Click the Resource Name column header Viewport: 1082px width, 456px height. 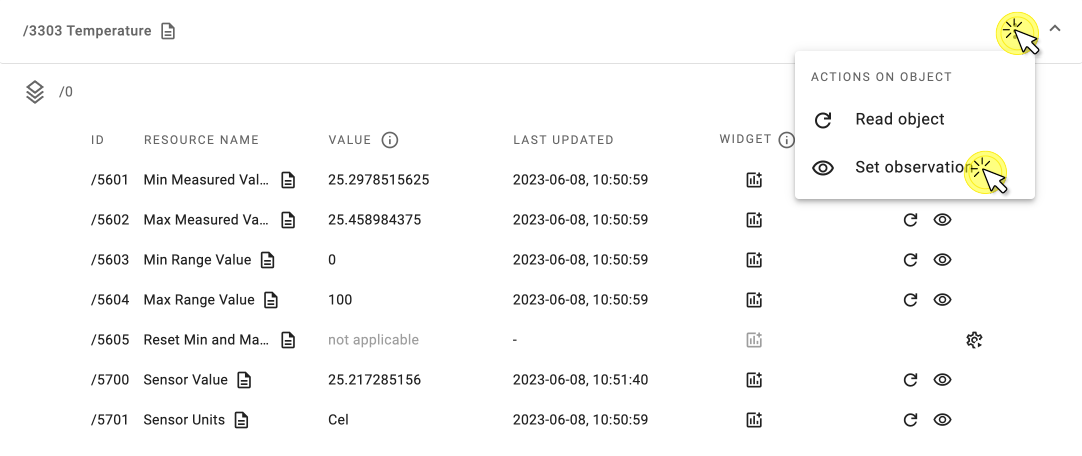point(201,140)
